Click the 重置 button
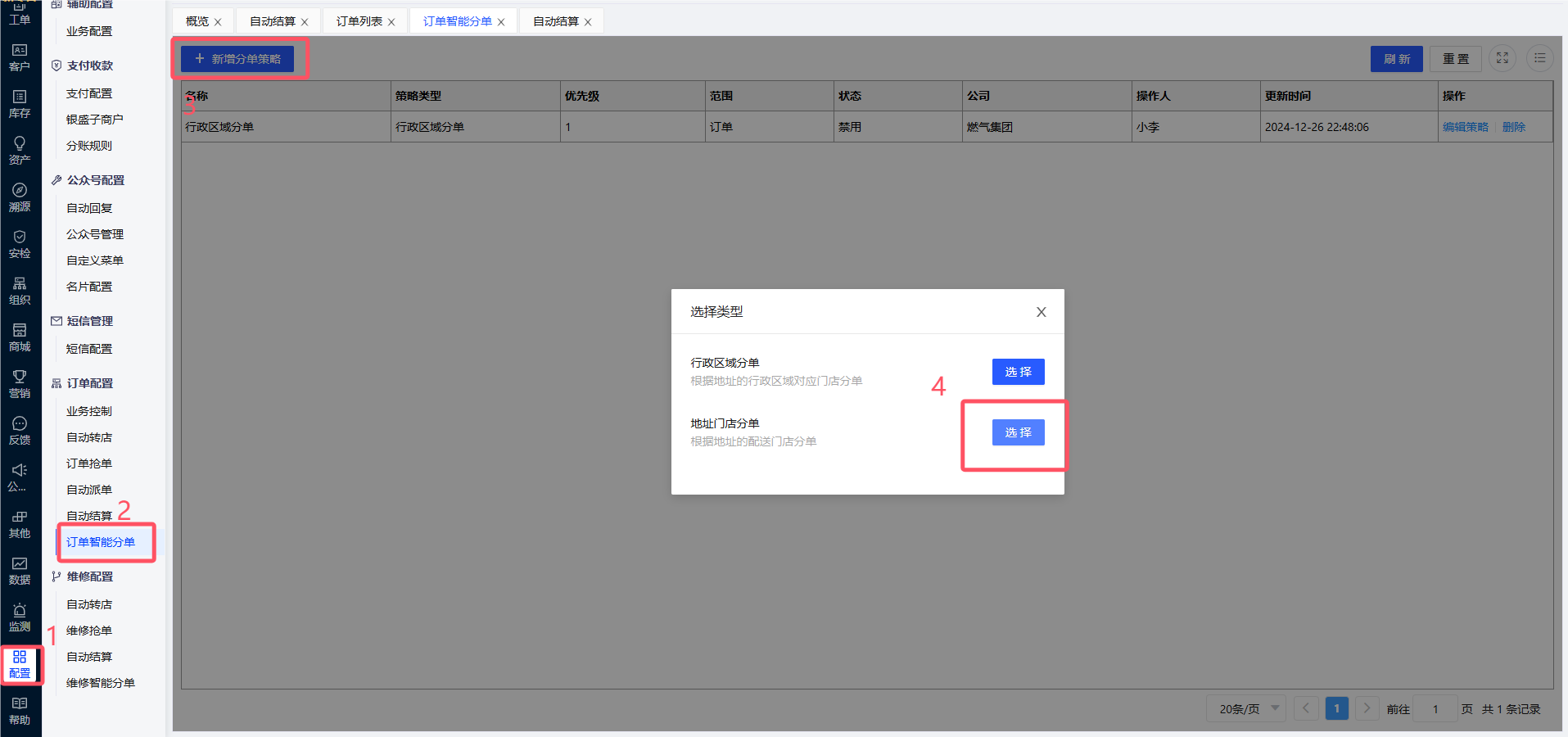 point(1456,59)
